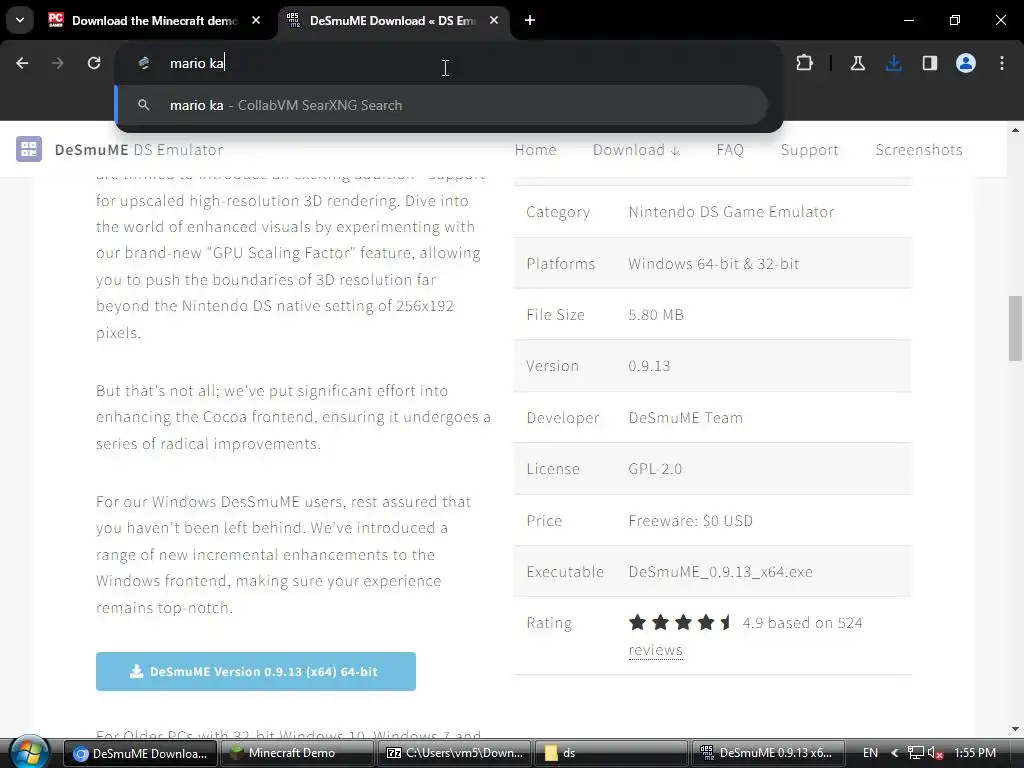Open the profile avatar icon
1024x768 pixels.
[x=966, y=63]
